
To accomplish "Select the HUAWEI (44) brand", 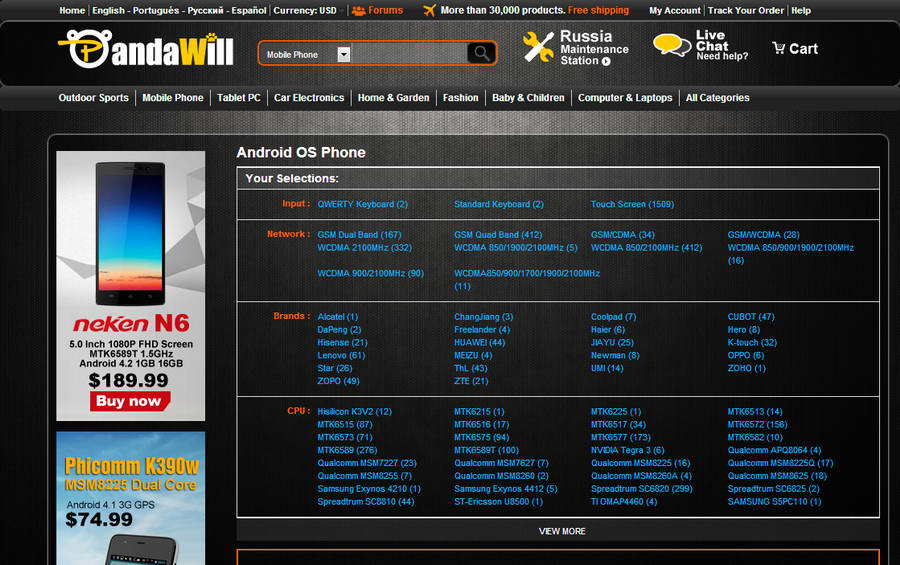I will pyautogui.click(x=479, y=342).
